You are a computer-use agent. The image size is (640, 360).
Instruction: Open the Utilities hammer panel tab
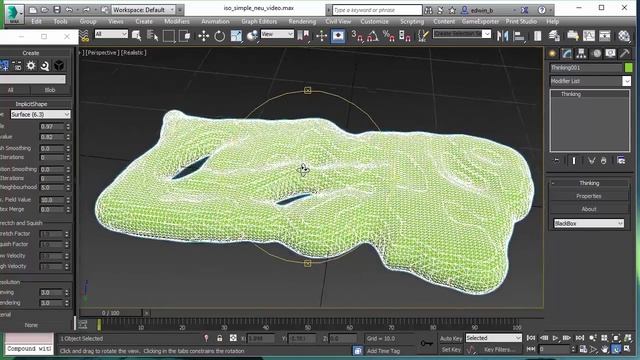pos(624,53)
